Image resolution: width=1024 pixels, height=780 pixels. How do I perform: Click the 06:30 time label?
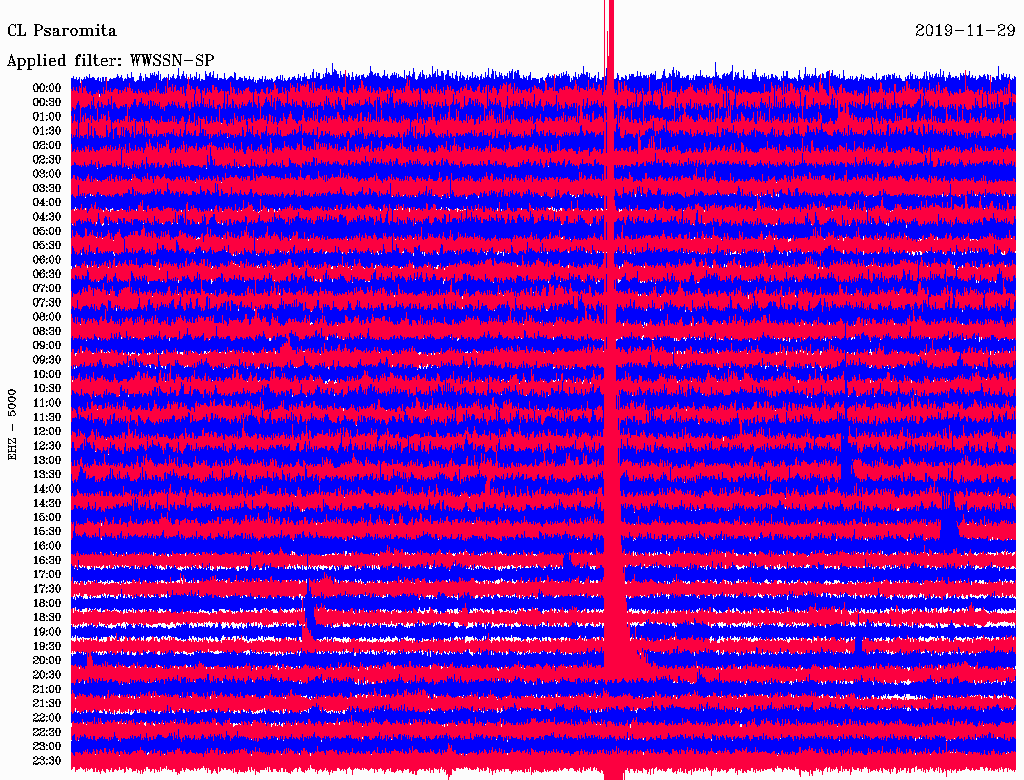(x=47, y=274)
